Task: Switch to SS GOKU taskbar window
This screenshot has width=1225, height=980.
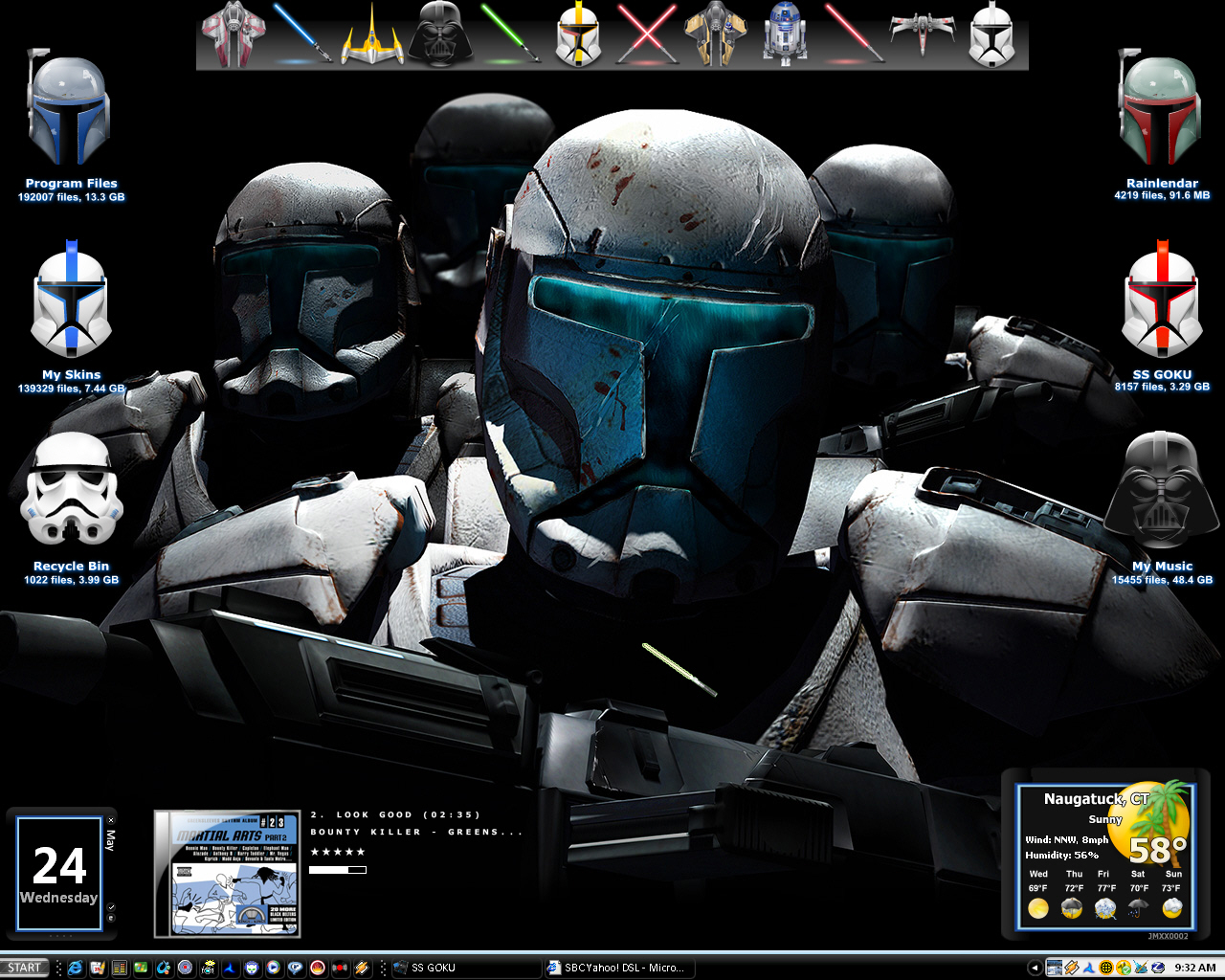Action: coord(467,968)
